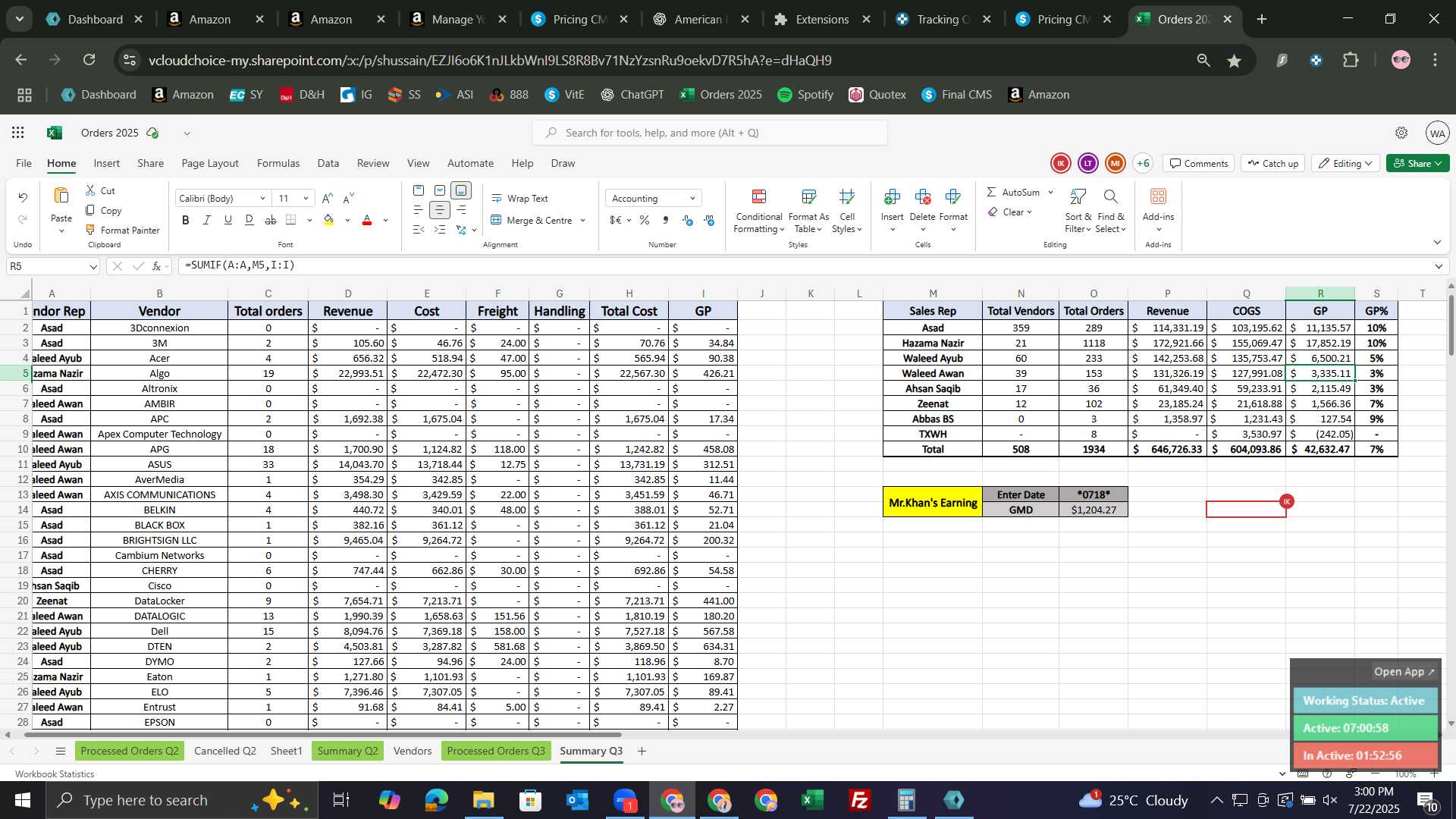Click the Format As Table icon
1456x819 pixels.
809,197
